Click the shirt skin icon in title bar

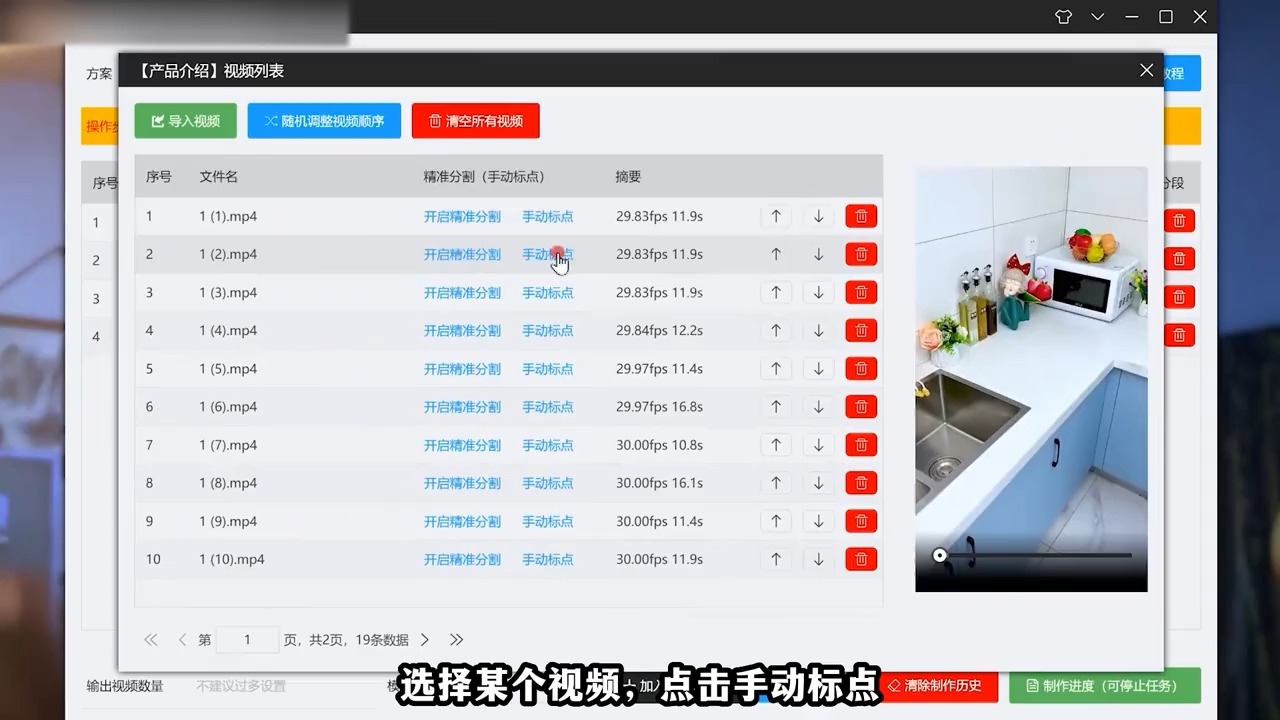[1063, 17]
